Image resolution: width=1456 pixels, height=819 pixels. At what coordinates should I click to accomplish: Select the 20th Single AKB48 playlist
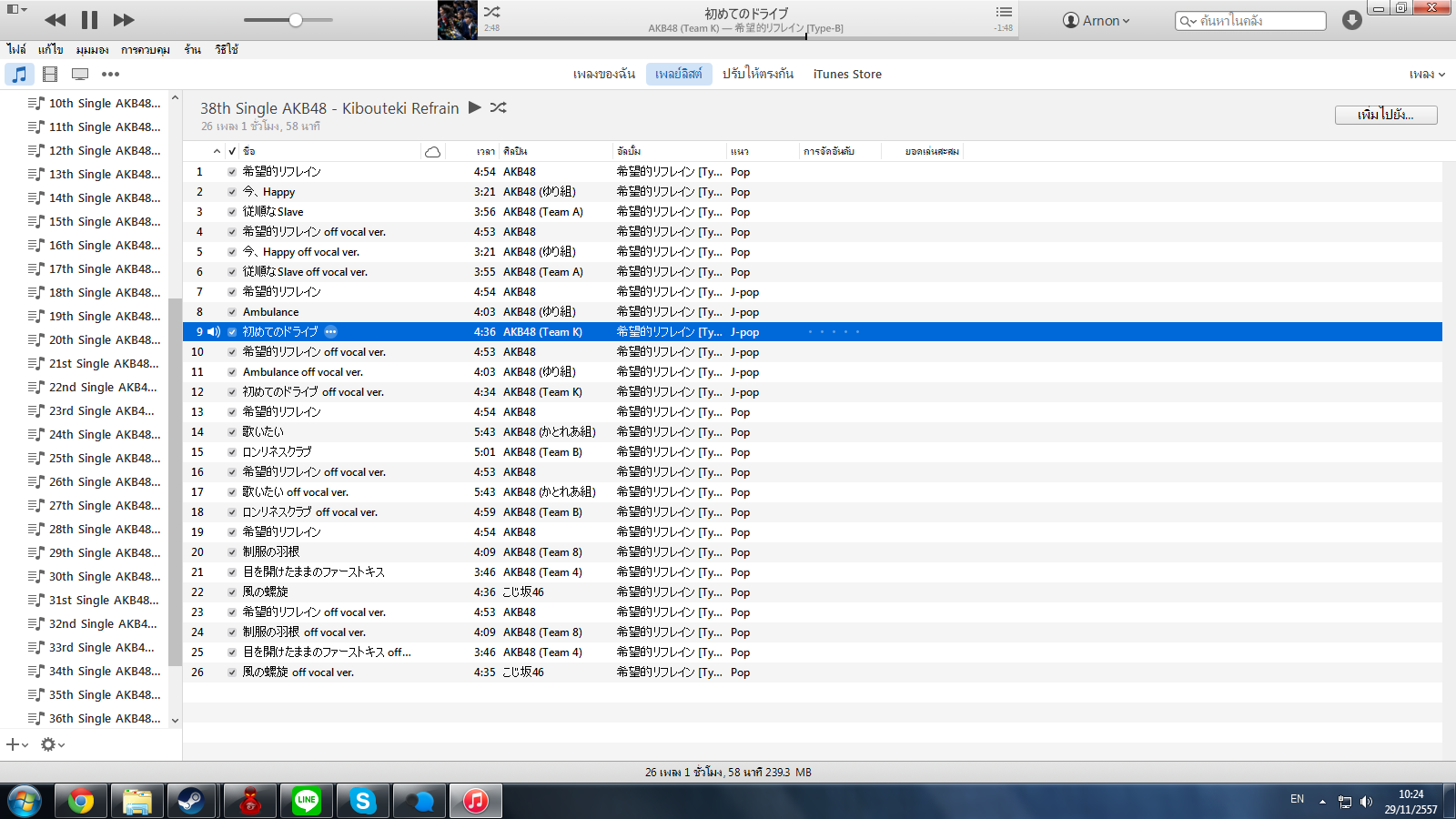[95, 339]
